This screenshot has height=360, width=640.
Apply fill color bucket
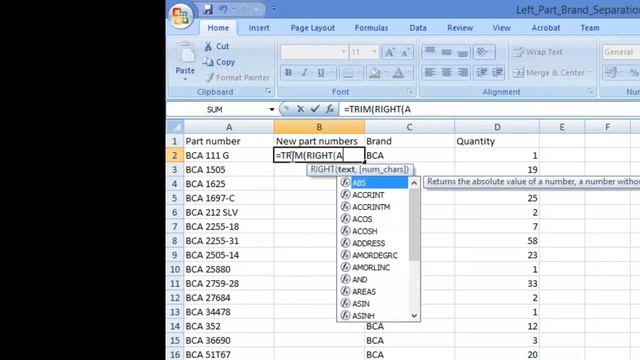374,73
